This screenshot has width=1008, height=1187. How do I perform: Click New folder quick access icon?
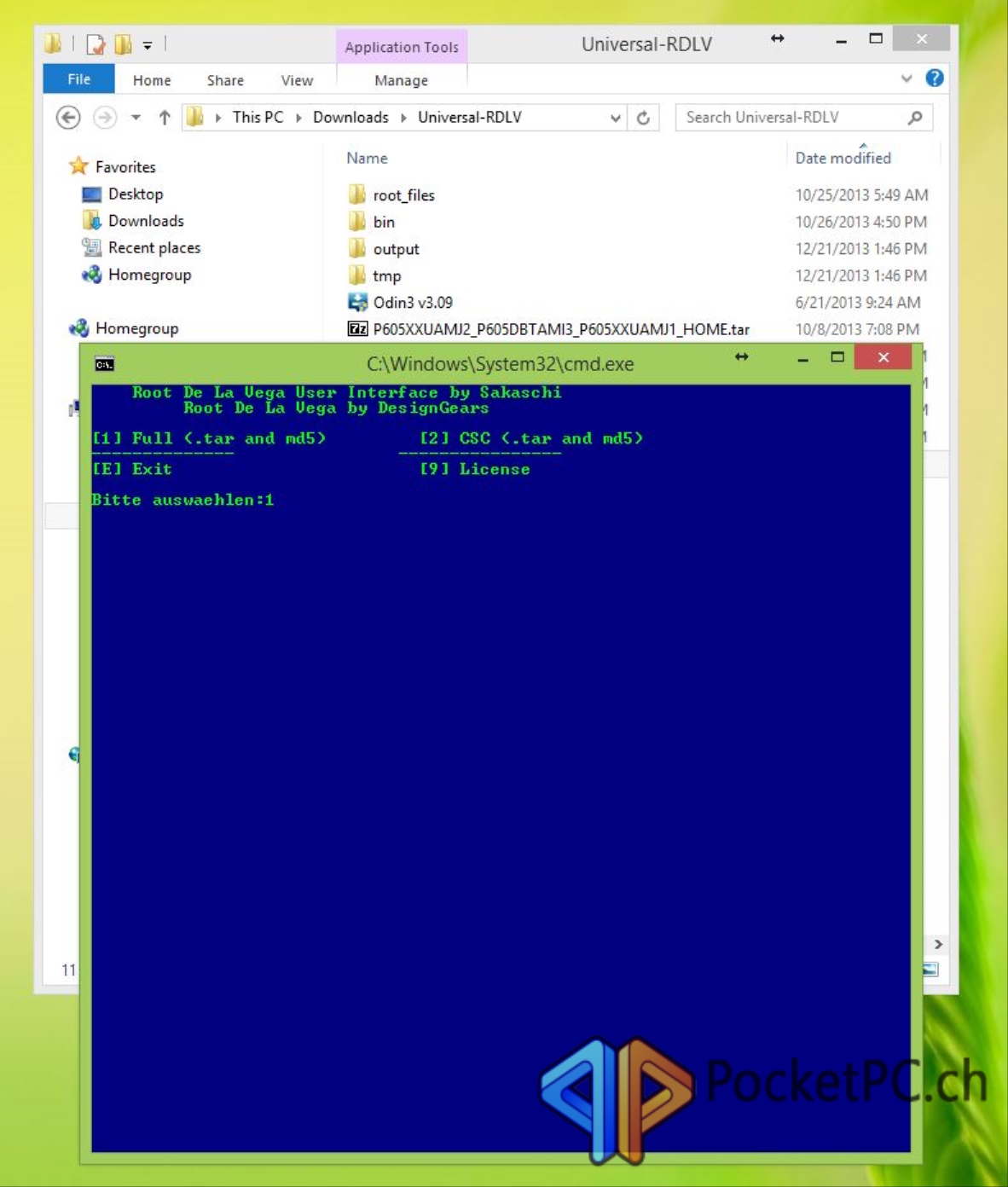tap(123, 44)
